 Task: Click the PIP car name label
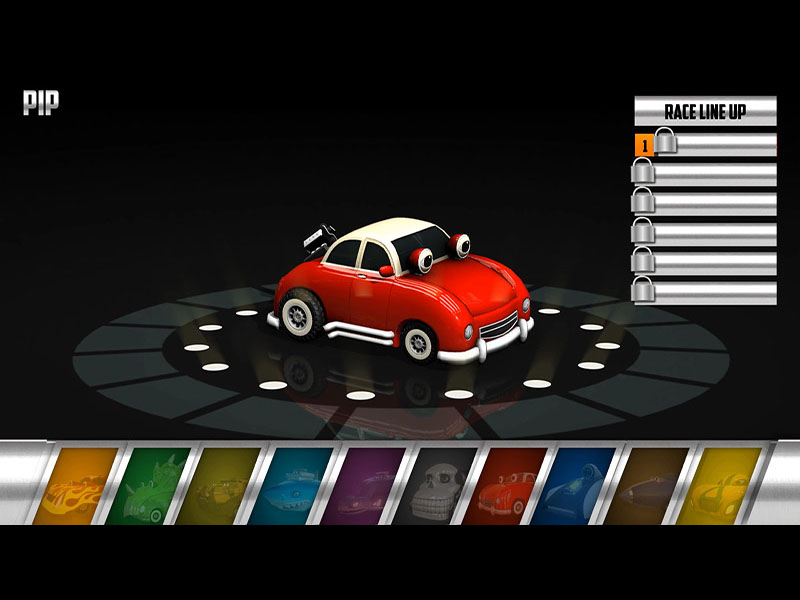pyautogui.click(x=41, y=103)
